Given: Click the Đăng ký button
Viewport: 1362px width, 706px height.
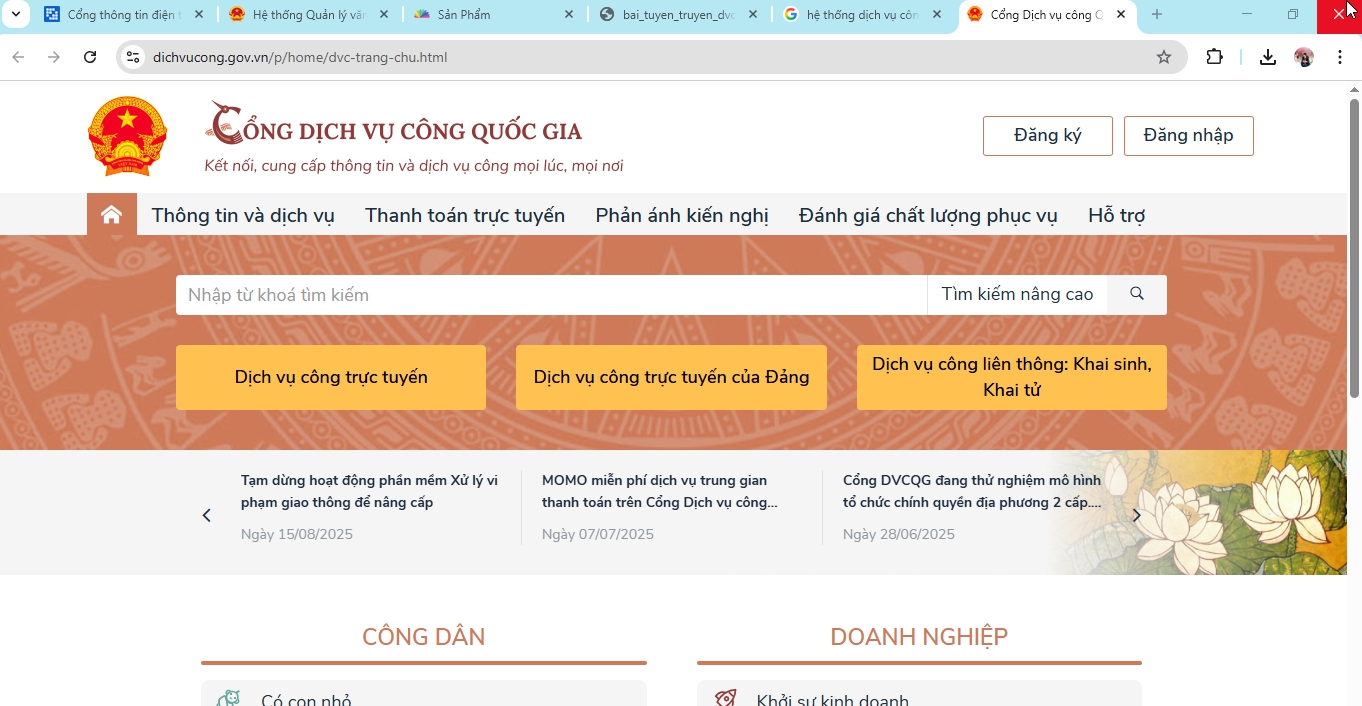Looking at the screenshot, I should [1047, 136].
